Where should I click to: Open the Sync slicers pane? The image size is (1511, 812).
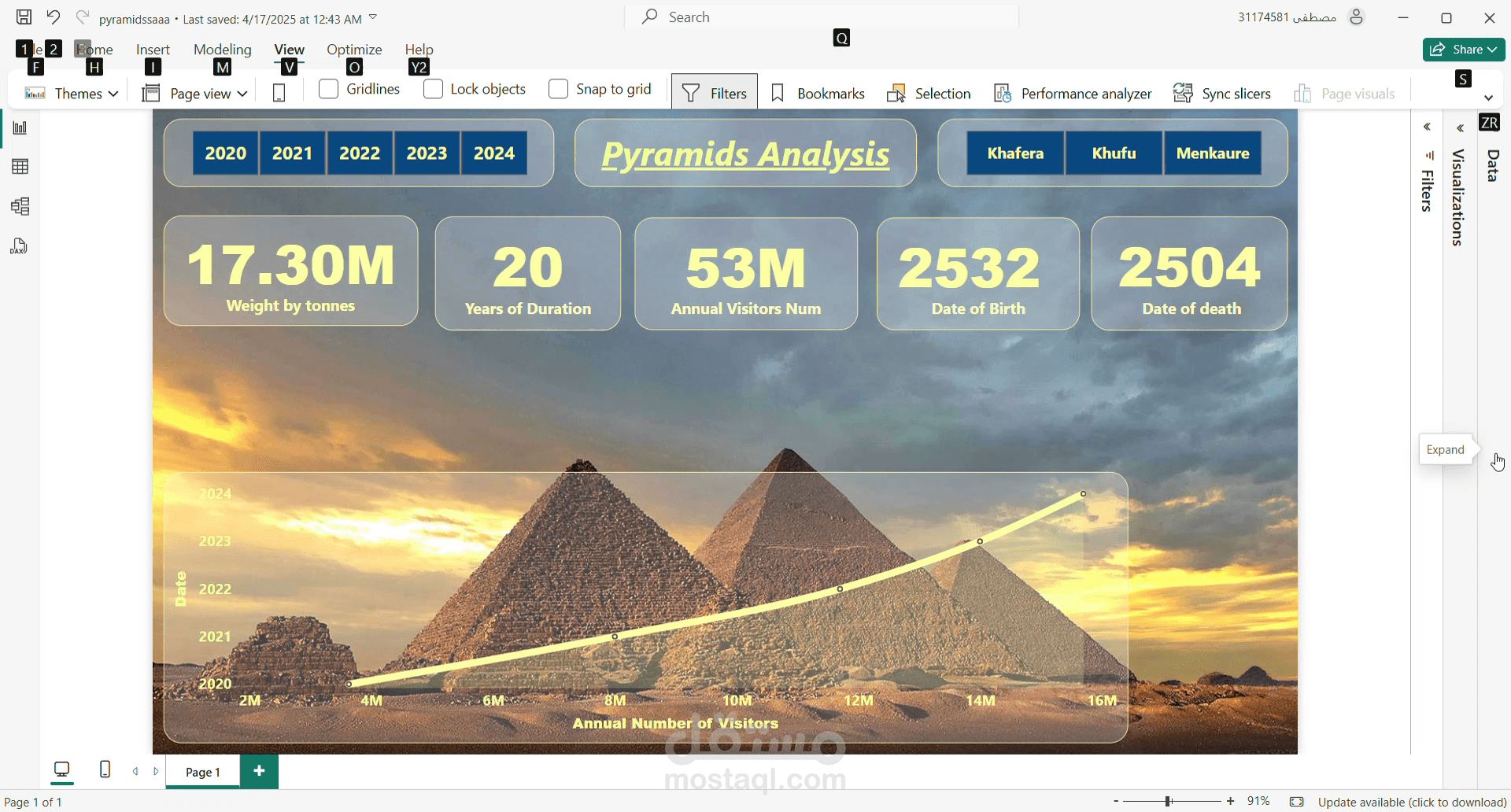click(1222, 94)
